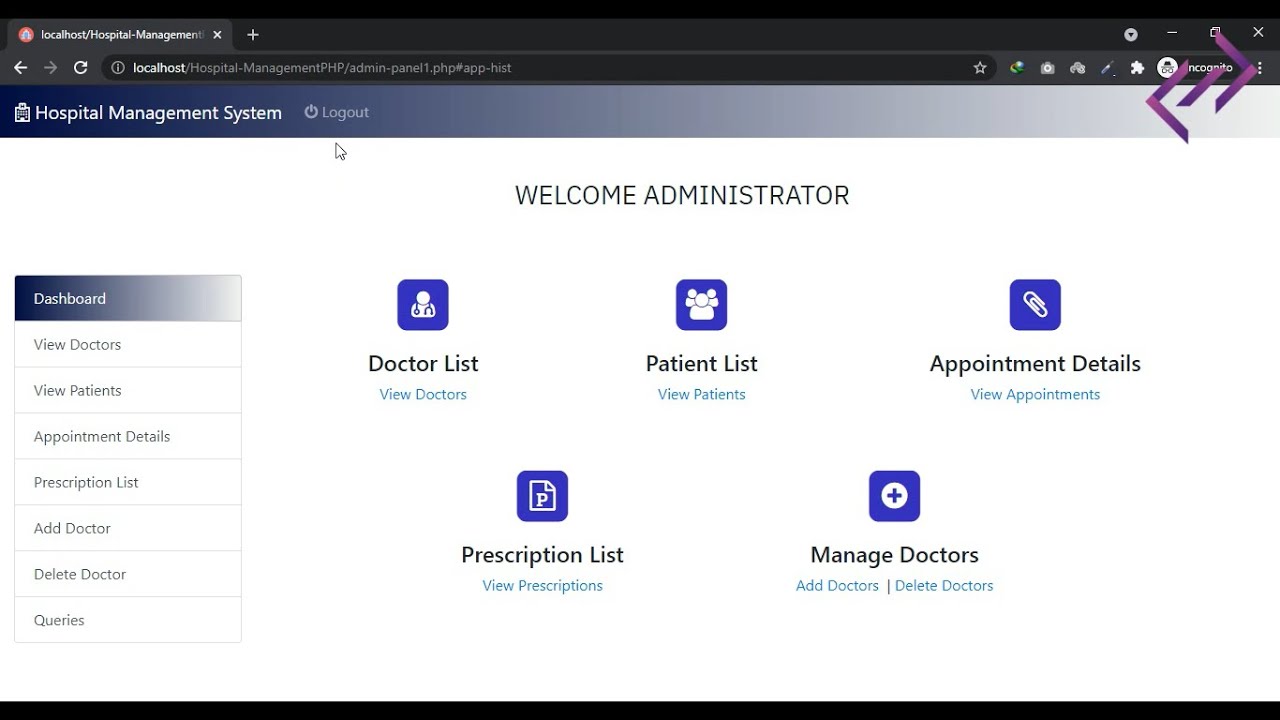The width and height of the screenshot is (1280, 720).
Task: Click the Appointment Details paperclip icon
Action: click(x=1035, y=305)
